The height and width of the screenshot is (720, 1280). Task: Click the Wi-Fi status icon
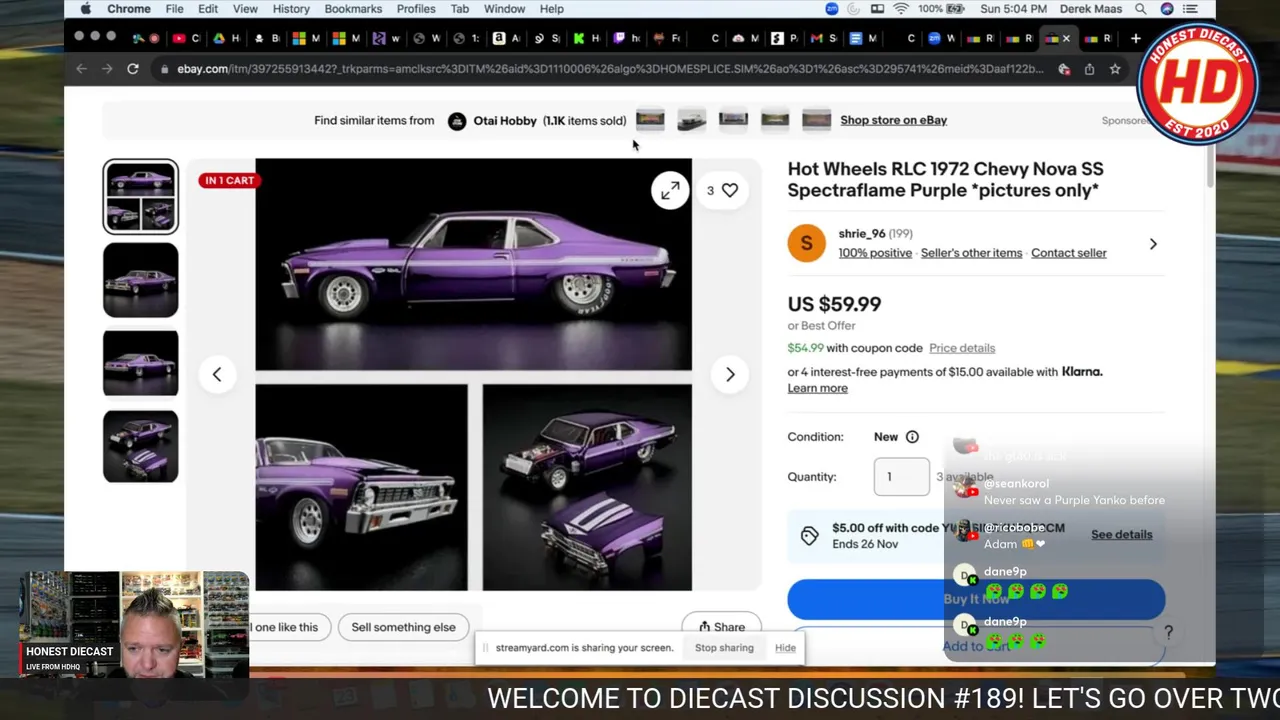901,9
